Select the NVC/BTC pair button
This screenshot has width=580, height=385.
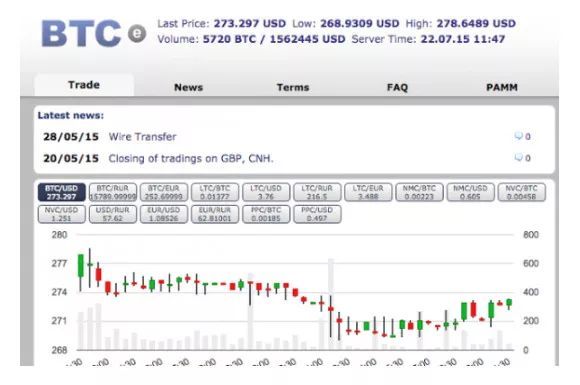point(521,192)
